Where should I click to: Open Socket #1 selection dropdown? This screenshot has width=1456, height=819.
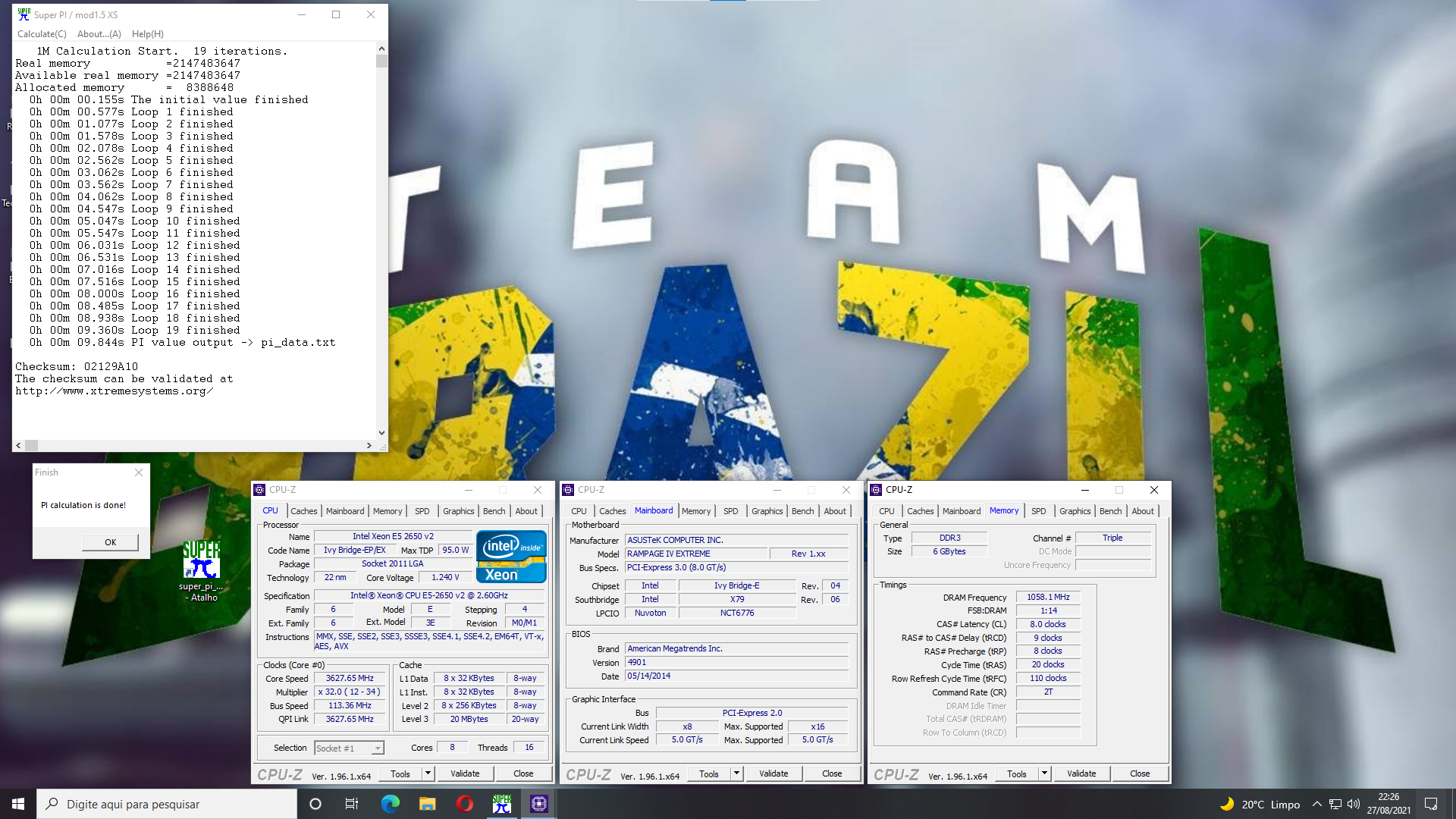[x=377, y=748]
